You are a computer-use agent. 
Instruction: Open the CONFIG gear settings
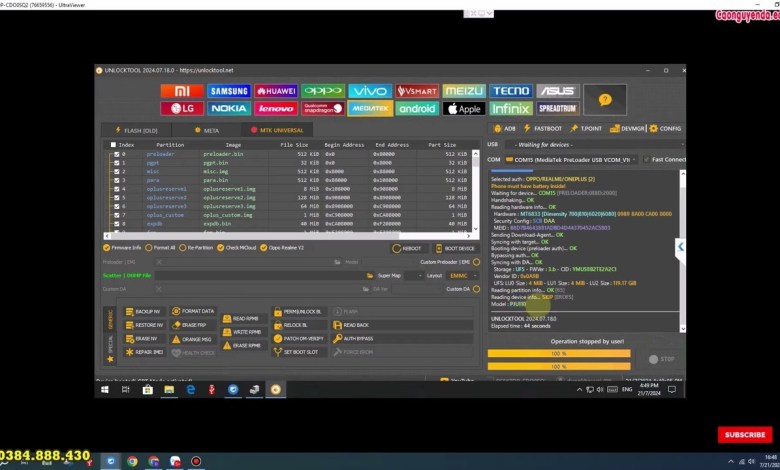(x=665, y=128)
